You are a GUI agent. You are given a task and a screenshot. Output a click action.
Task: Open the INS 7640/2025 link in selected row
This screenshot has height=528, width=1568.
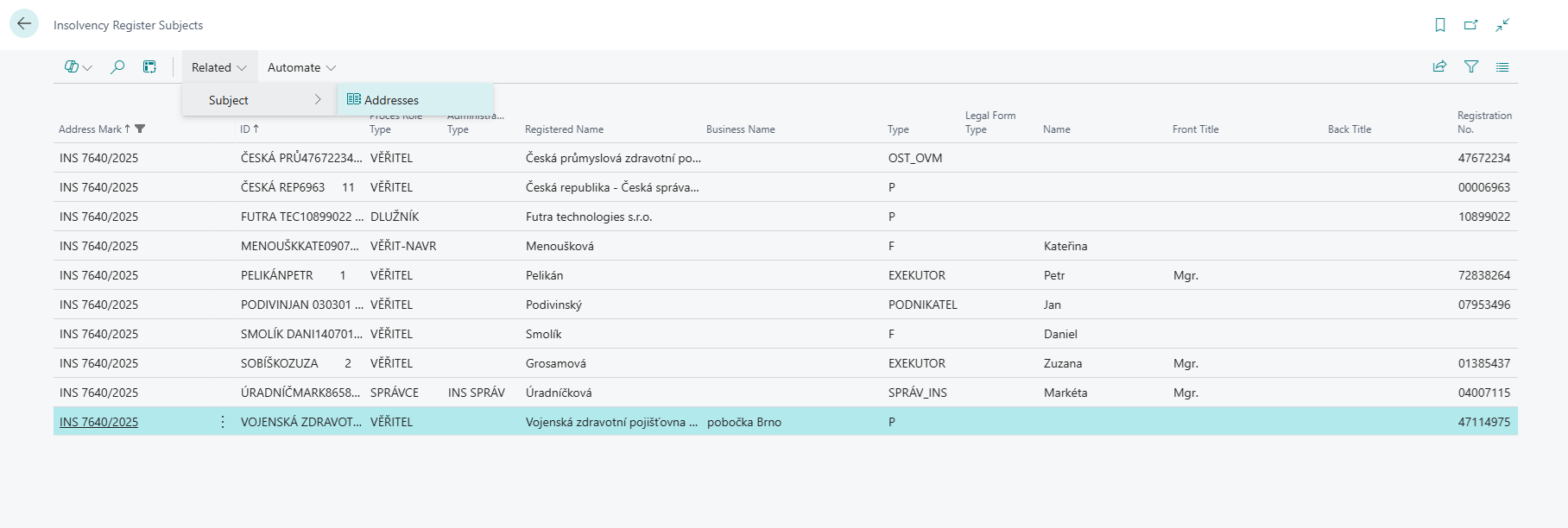coord(98,422)
